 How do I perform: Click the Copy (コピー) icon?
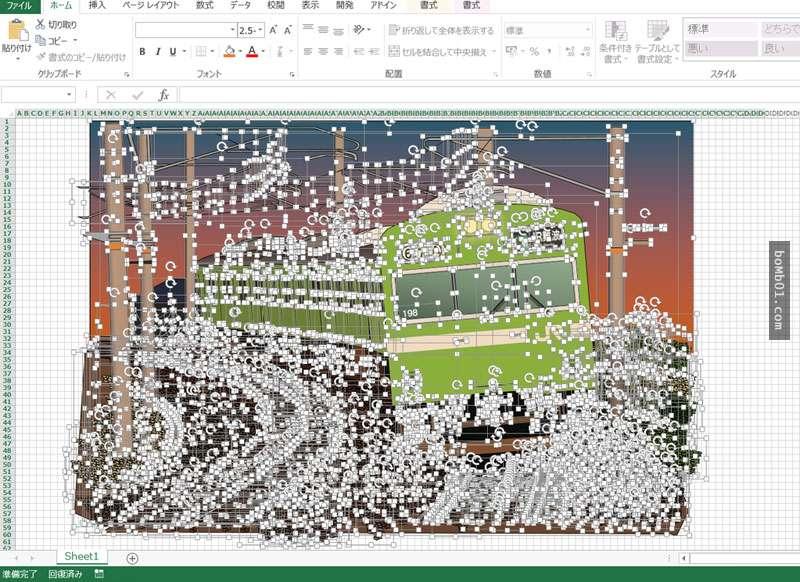[x=40, y=40]
